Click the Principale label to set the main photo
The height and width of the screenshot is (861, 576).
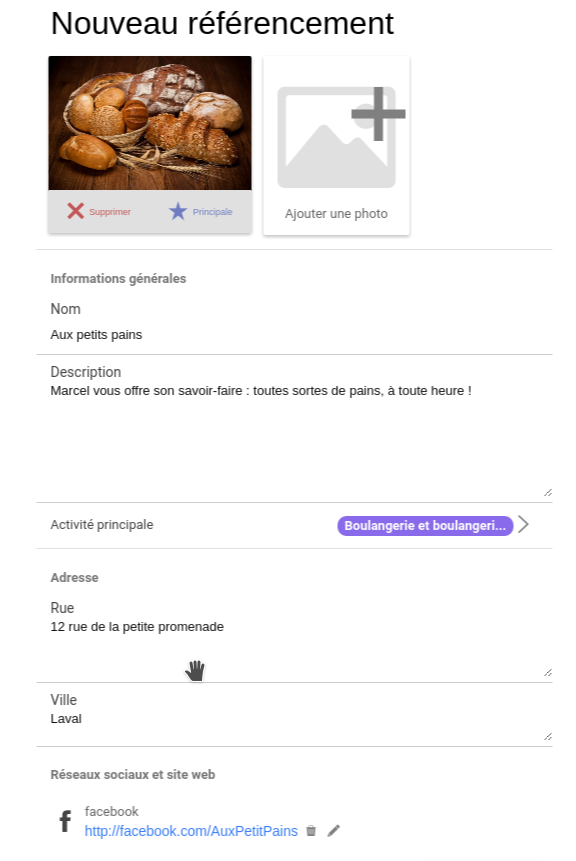click(212, 212)
